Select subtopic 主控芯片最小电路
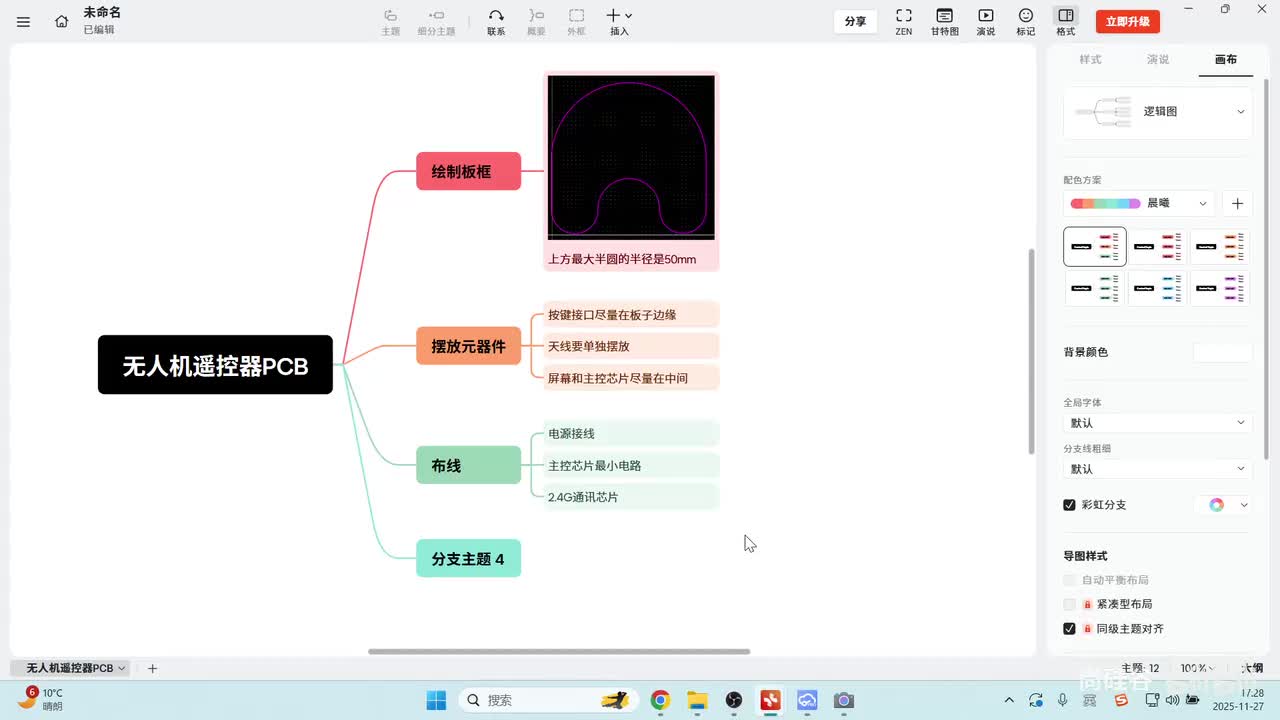The height and width of the screenshot is (720, 1280). [x=631, y=465]
